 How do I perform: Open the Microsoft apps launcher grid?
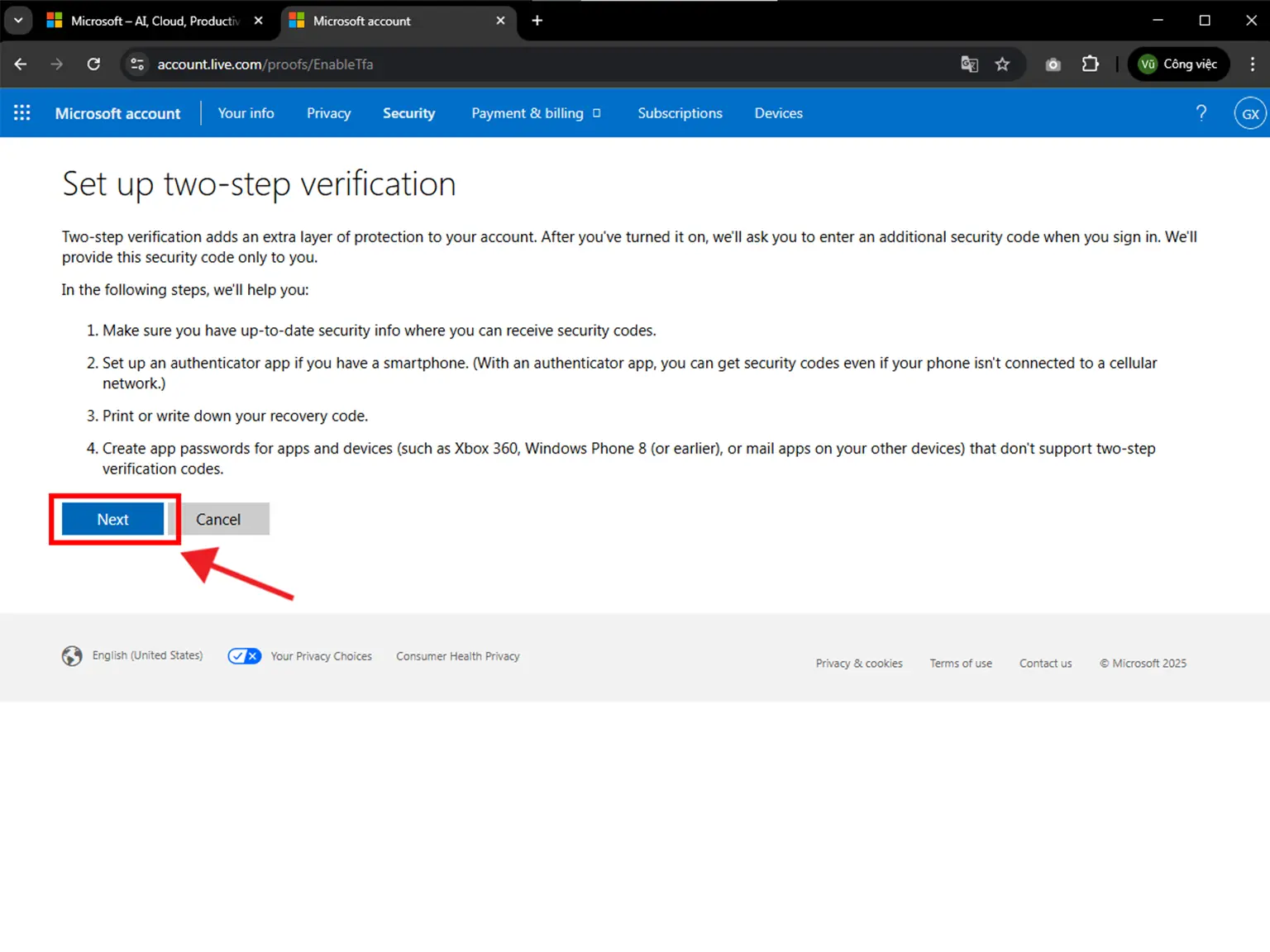click(21, 112)
